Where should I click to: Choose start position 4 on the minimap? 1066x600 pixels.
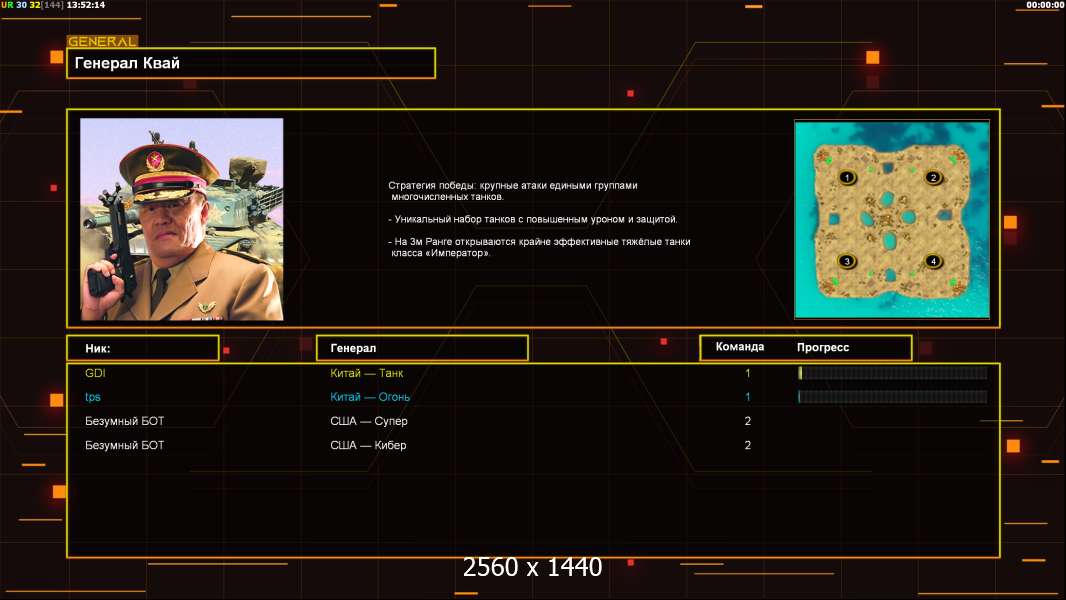tap(933, 261)
